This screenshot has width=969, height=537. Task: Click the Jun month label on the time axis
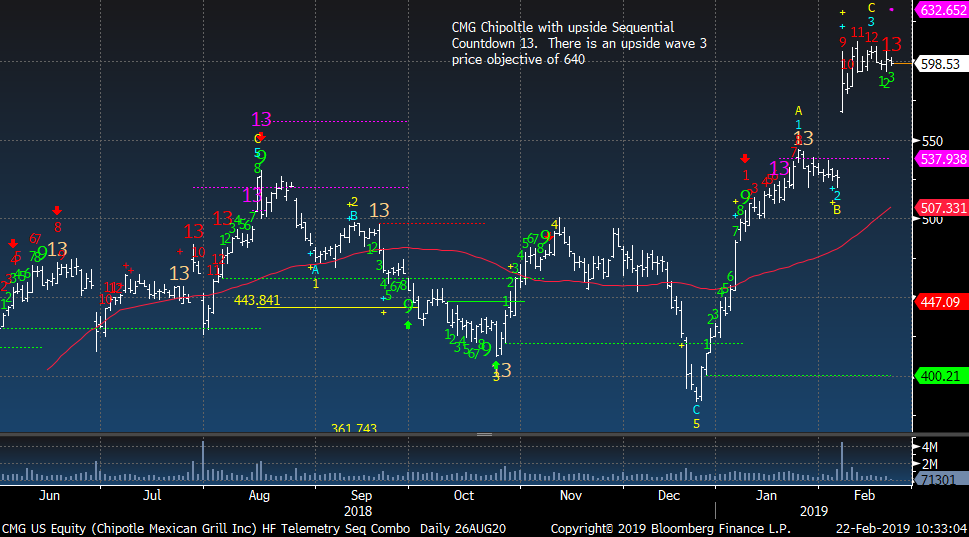tap(49, 496)
